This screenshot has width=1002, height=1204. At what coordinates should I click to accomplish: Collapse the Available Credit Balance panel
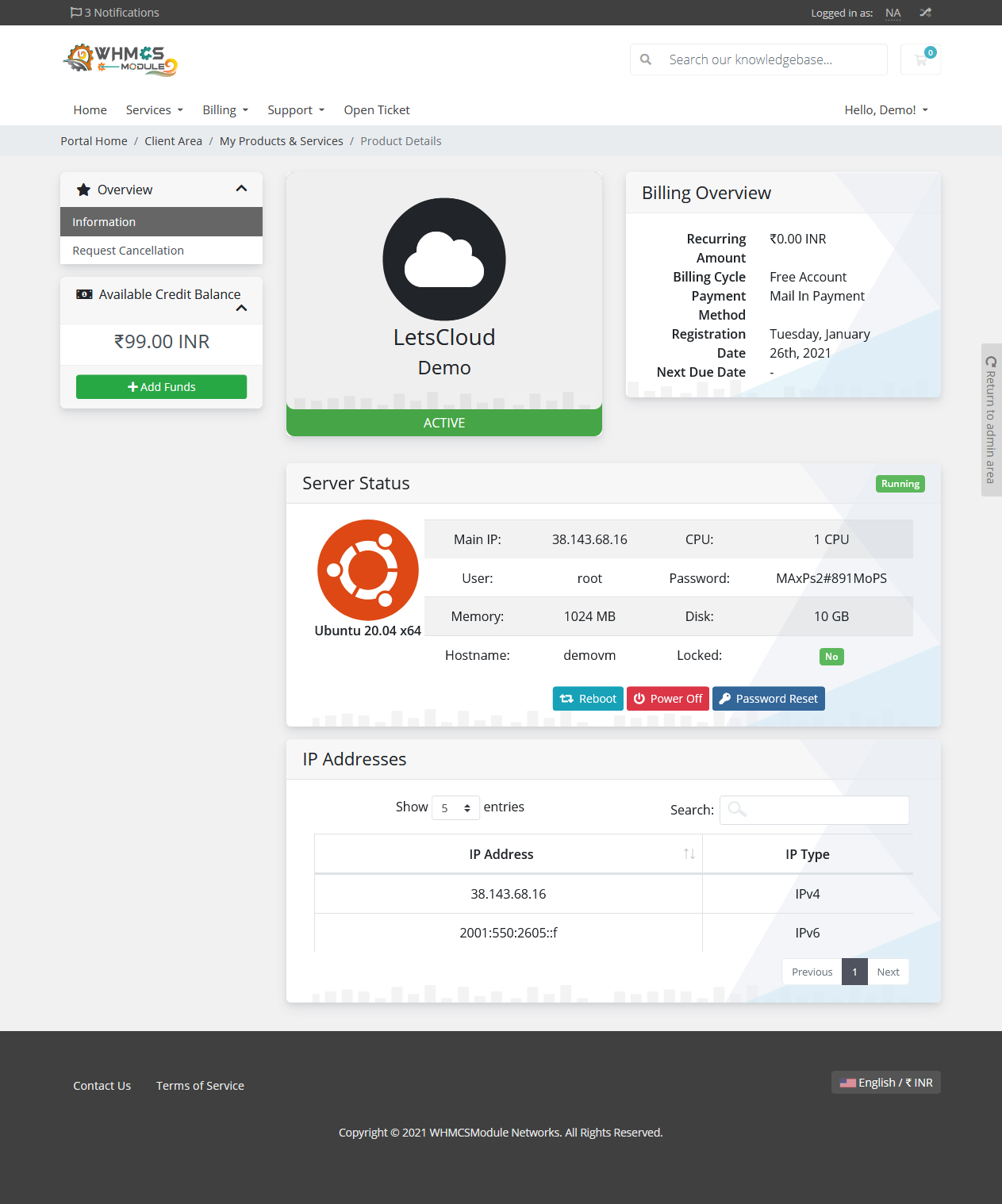click(x=242, y=309)
